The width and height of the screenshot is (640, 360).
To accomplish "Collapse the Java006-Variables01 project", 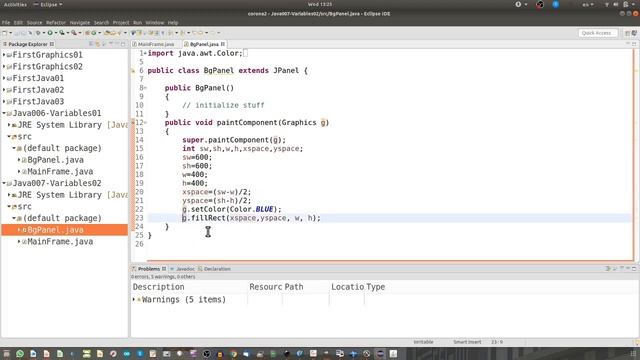I will [4, 113].
